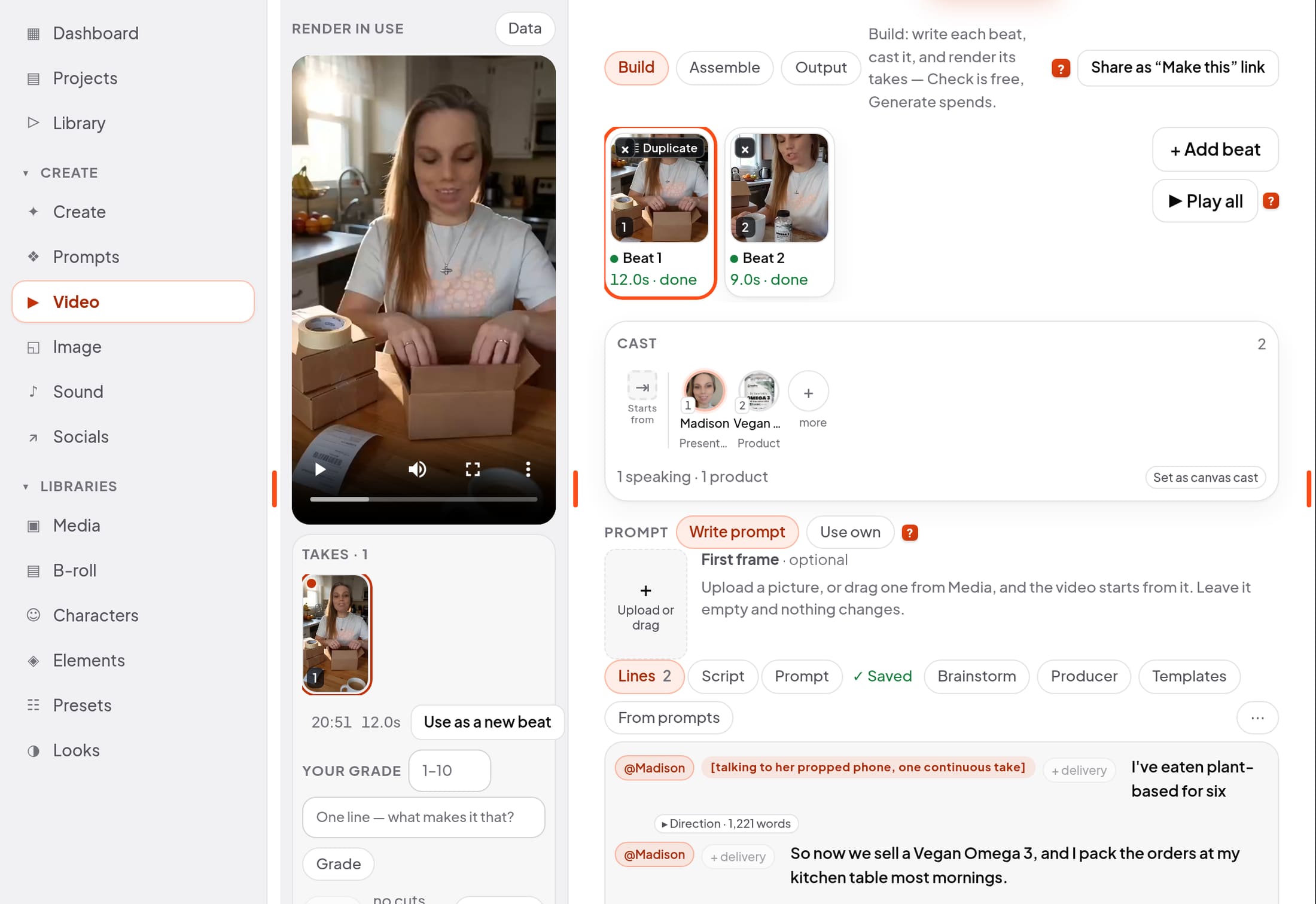The width and height of the screenshot is (1316, 904).
Task: Open the Media library
Action: (133, 526)
